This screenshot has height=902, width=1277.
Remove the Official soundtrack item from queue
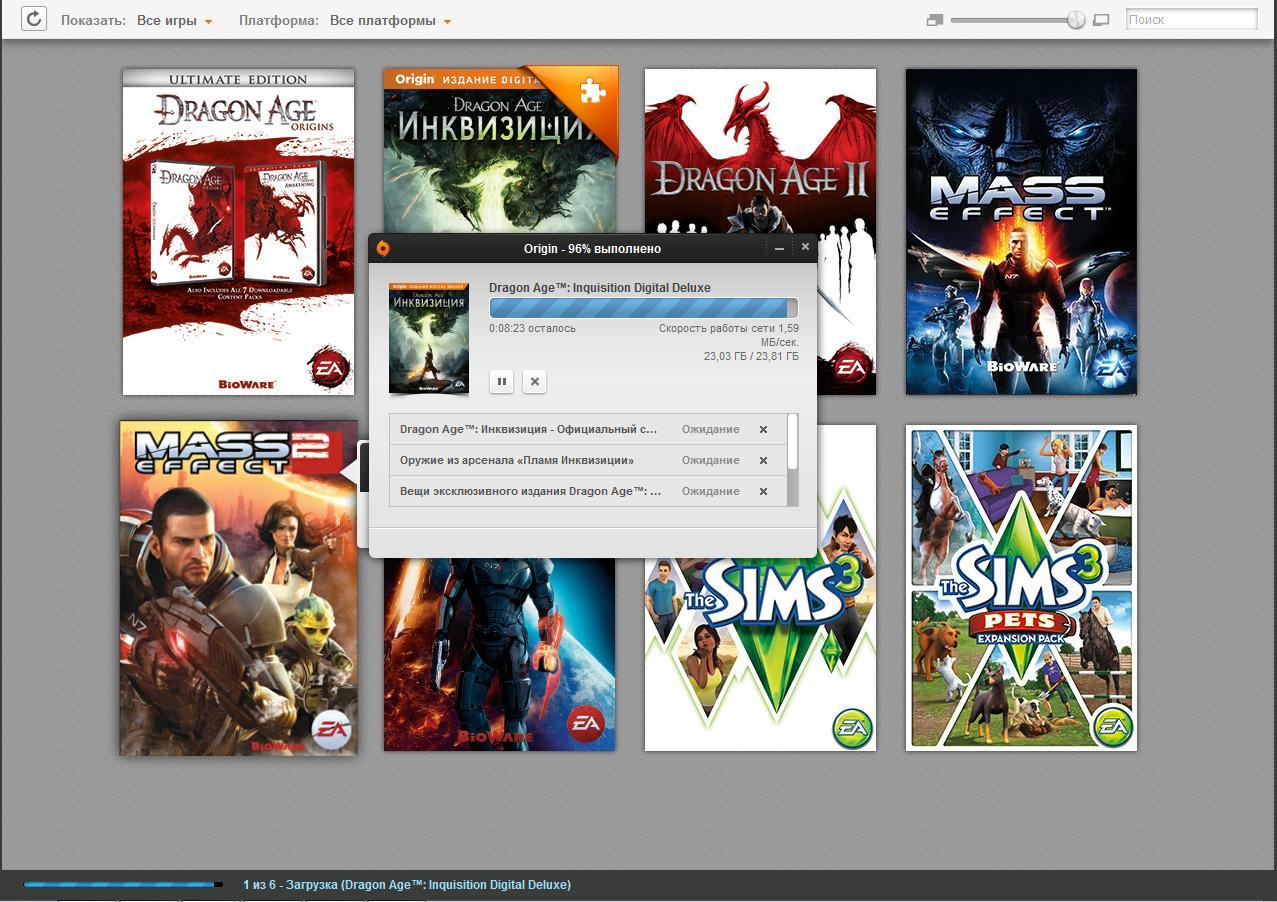763,429
